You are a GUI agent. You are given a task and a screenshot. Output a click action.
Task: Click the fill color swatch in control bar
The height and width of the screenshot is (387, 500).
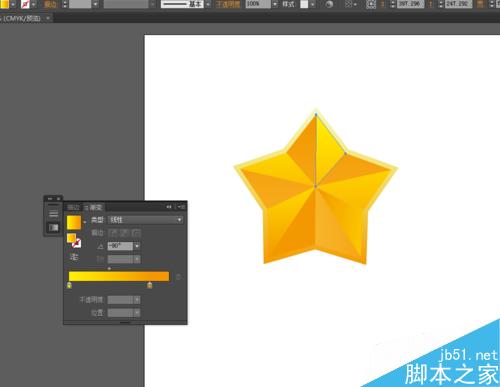click(5, 4)
